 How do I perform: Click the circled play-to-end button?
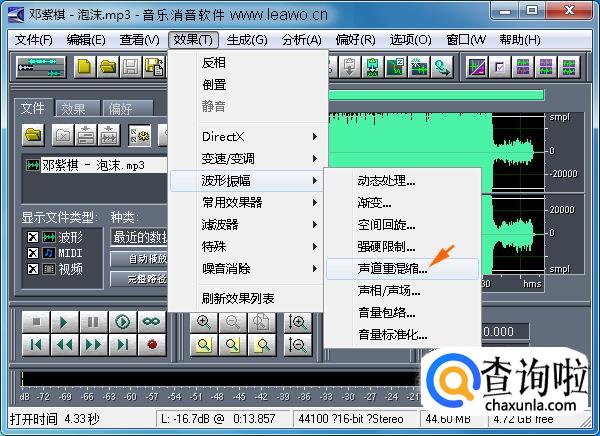[x=122, y=322]
